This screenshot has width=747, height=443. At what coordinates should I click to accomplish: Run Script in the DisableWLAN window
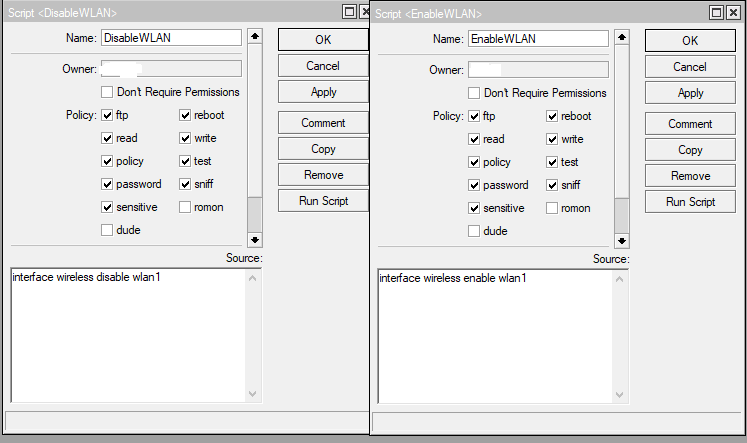[323, 201]
